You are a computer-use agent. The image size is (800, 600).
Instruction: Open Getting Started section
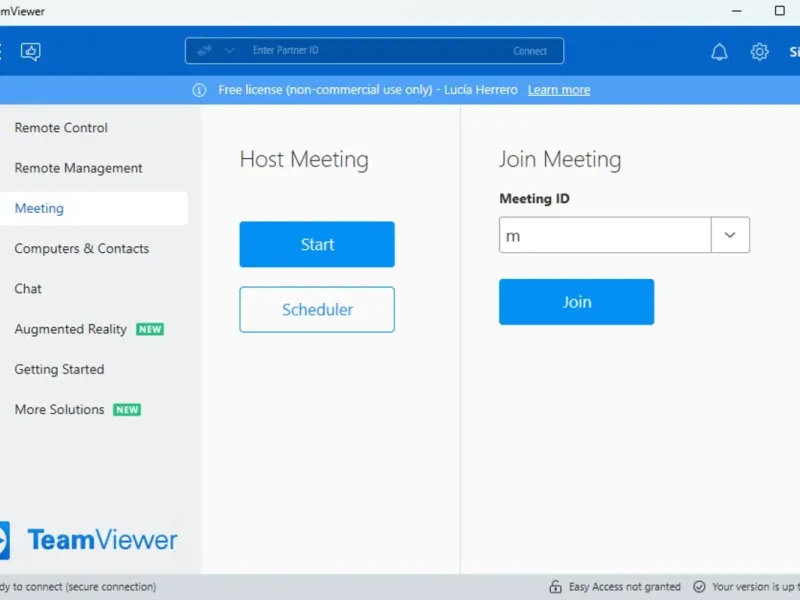tap(59, 369)
